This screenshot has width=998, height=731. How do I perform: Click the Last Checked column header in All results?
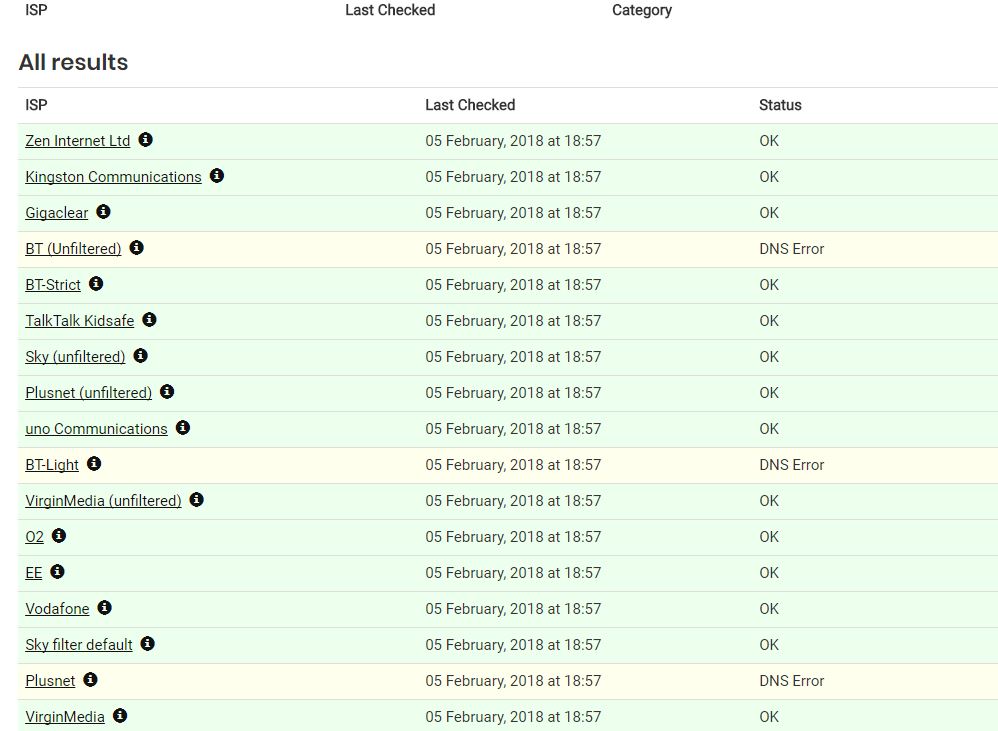pos(470,105)
